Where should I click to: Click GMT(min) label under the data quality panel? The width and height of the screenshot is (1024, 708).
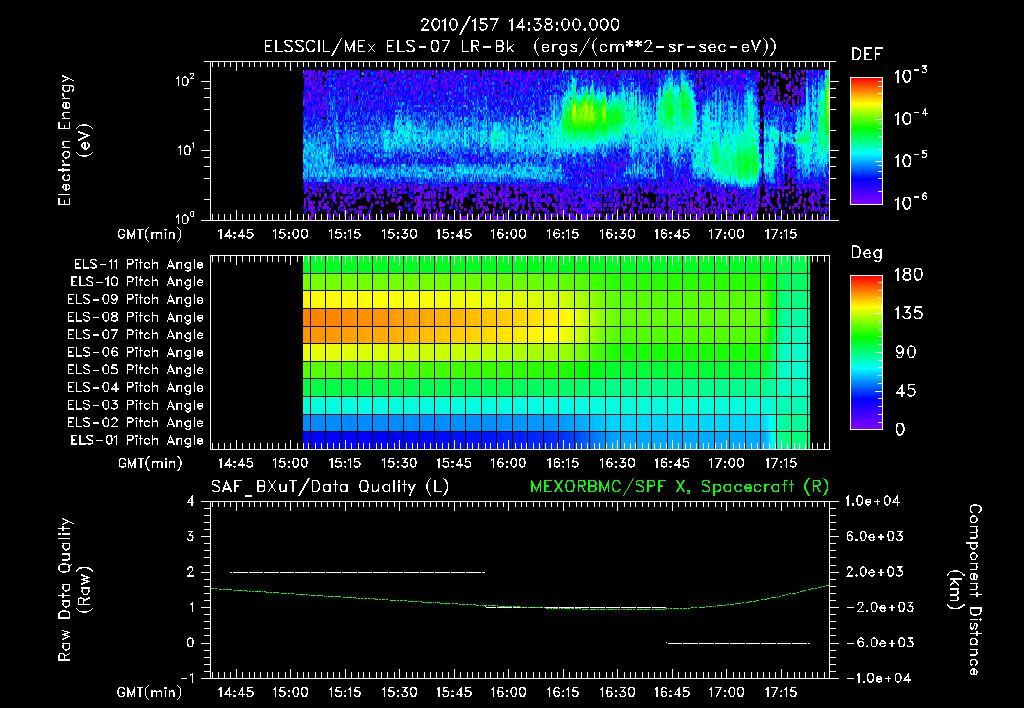[x=149, y=692]
